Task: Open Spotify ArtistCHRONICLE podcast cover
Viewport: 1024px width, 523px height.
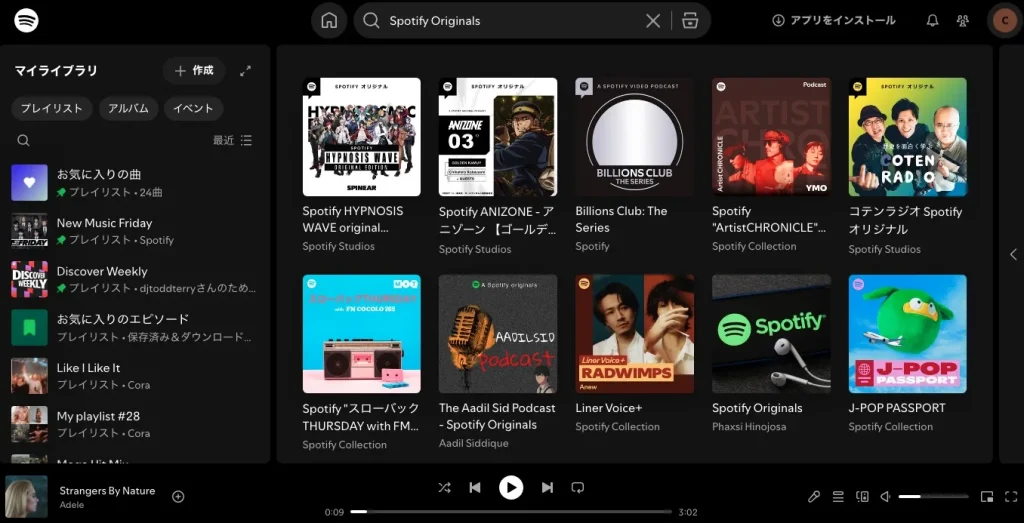Action: tap(771, 137)
